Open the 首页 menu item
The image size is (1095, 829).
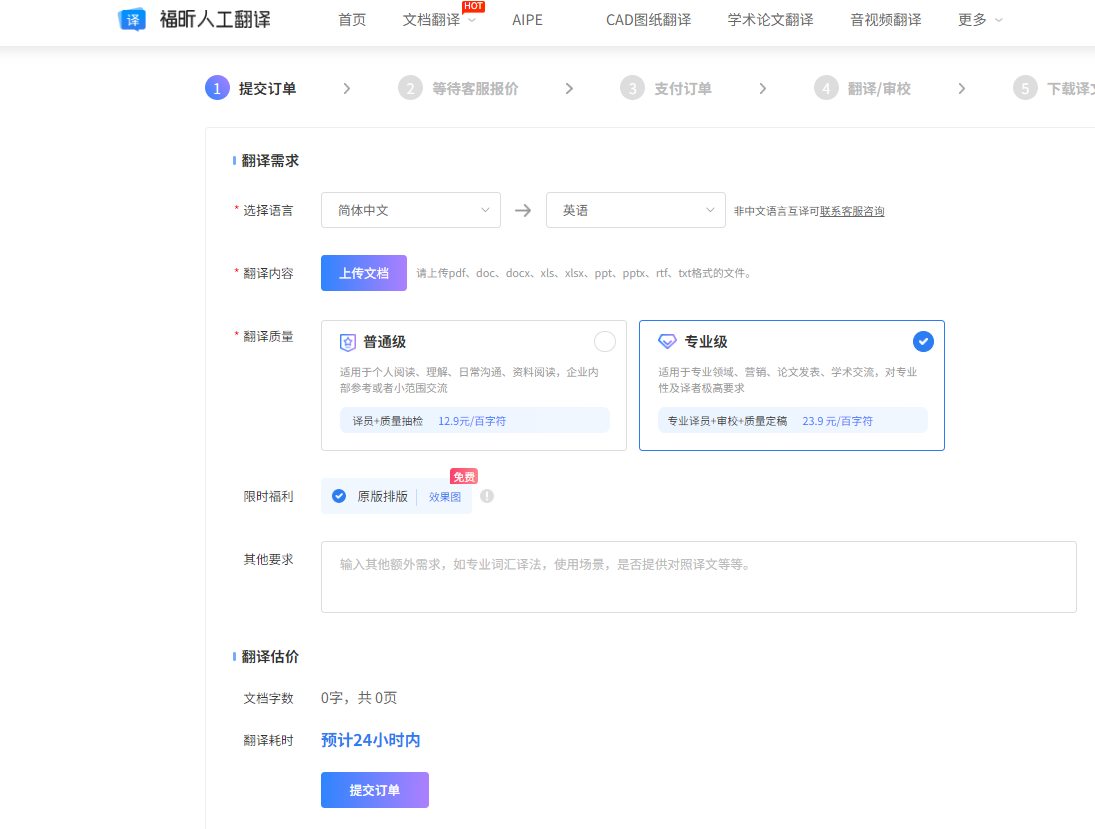(x=351, y=19)
